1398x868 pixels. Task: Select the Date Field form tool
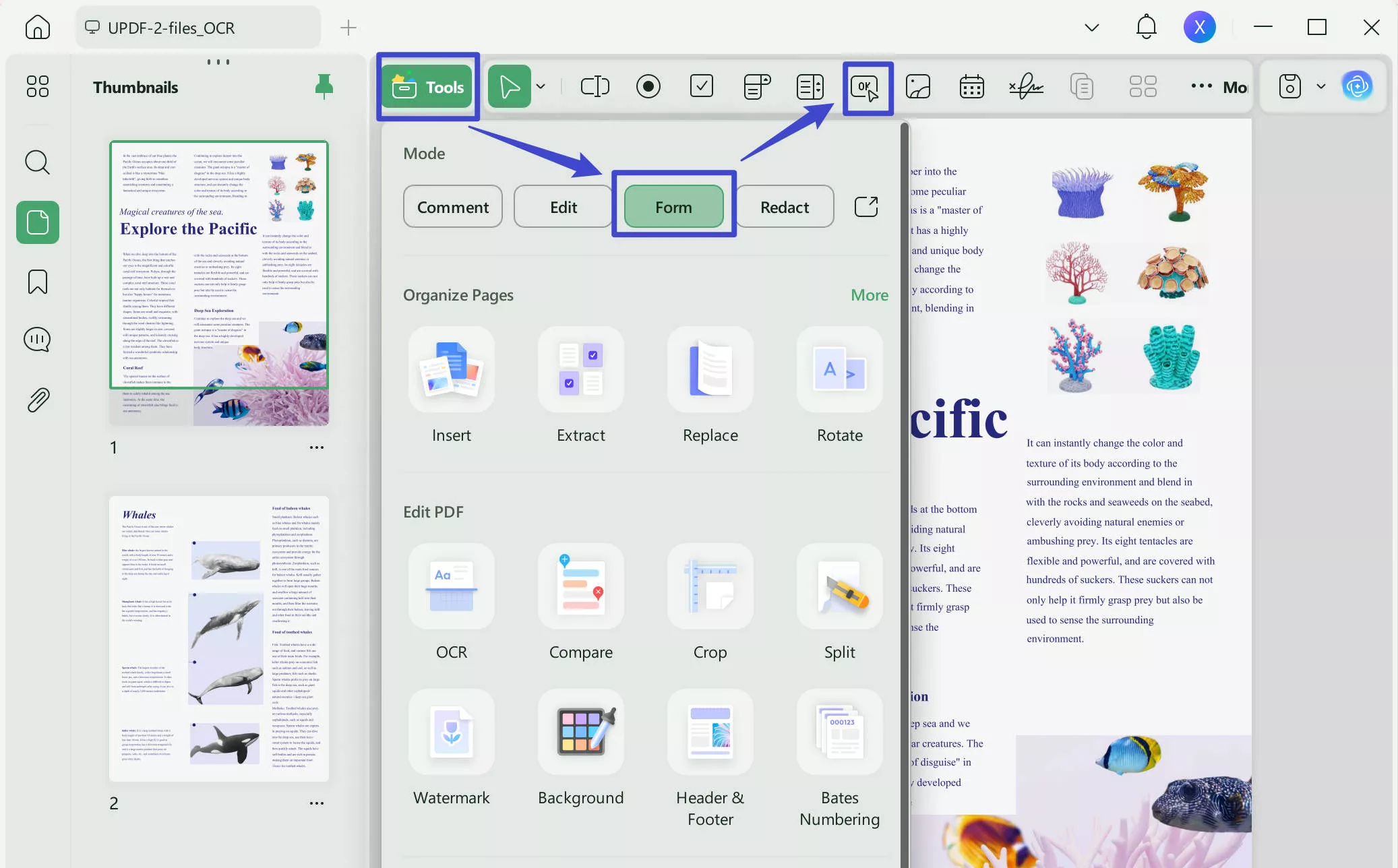[x=971, y=86]
